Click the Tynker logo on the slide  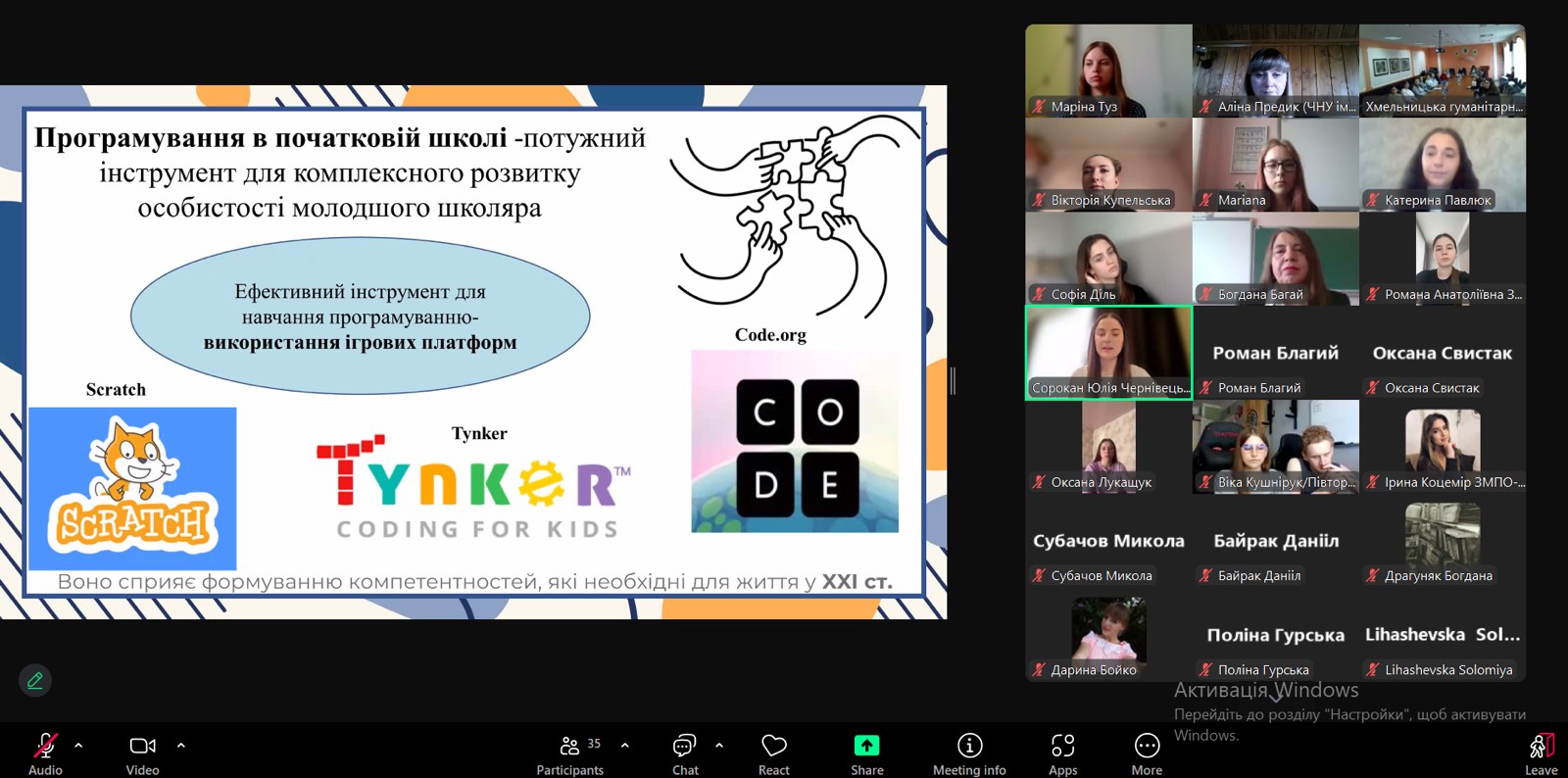coord(474,487)
